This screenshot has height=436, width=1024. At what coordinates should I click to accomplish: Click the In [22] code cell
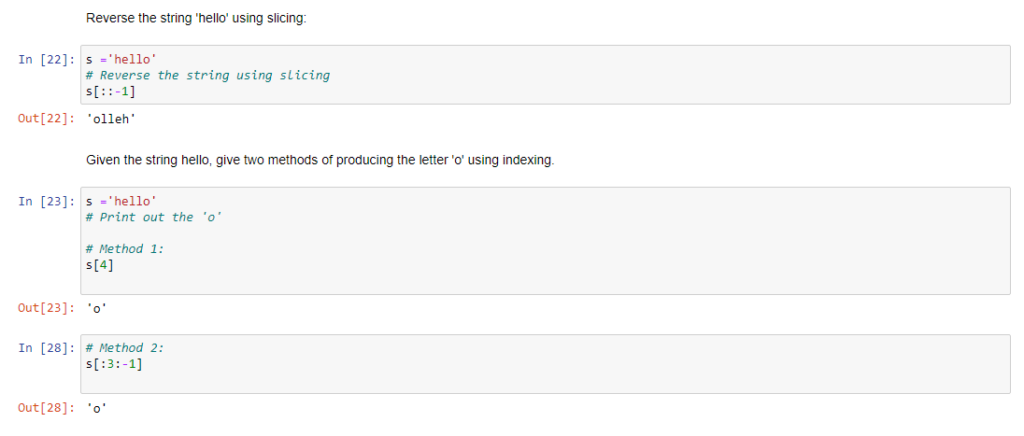[x=545, y=74]
